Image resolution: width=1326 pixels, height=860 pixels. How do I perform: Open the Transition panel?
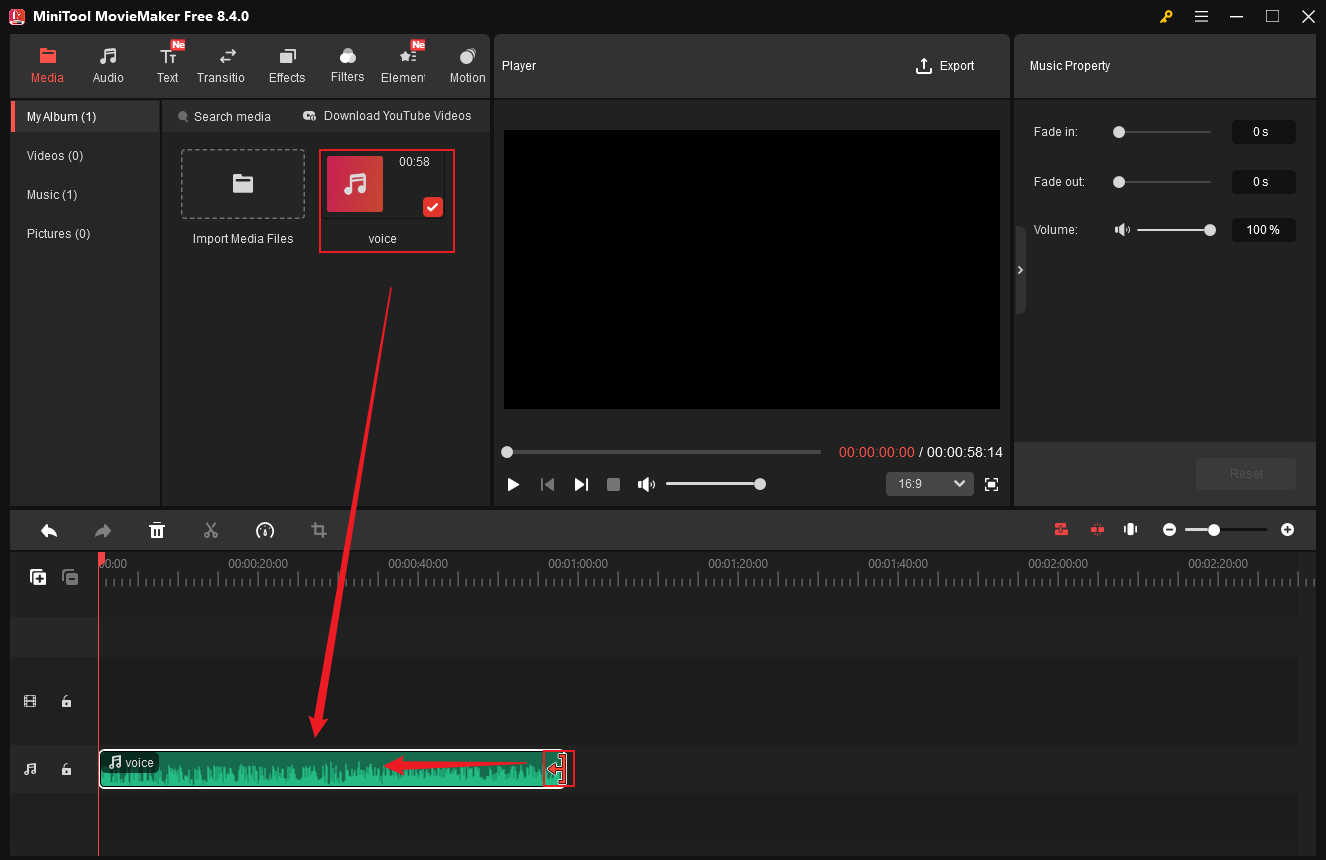click(x=221, y=65)
